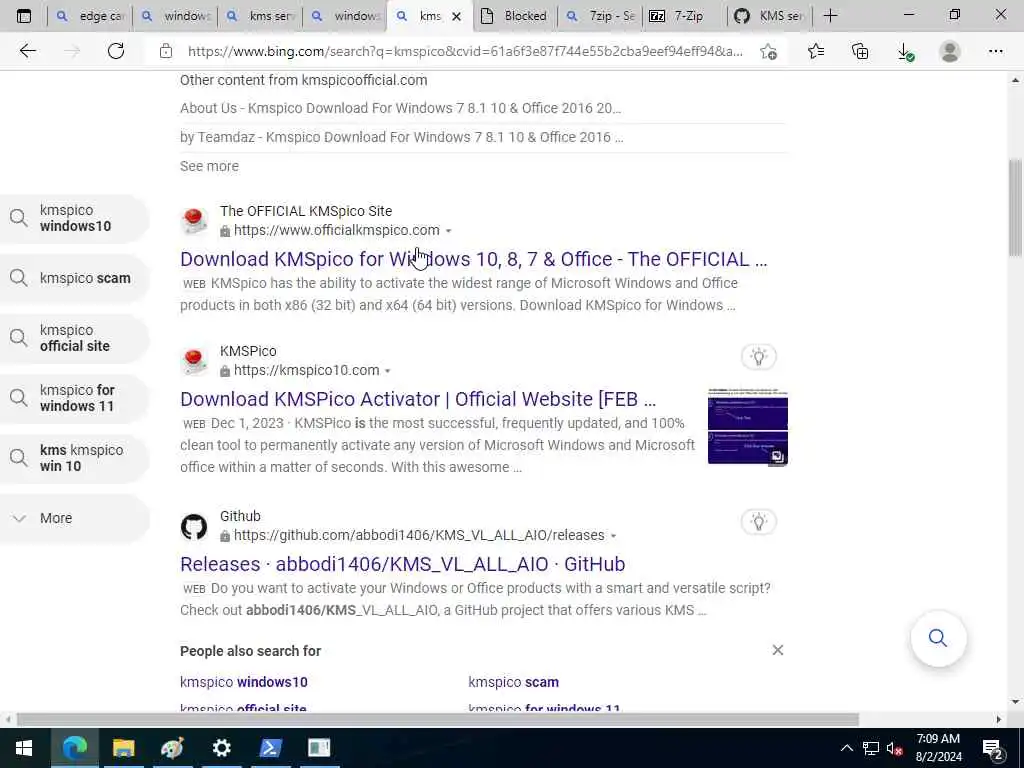Viewport: 1024px width, 768px height.
Task: Open File Explorer from the taskbar
Action: 123,748
